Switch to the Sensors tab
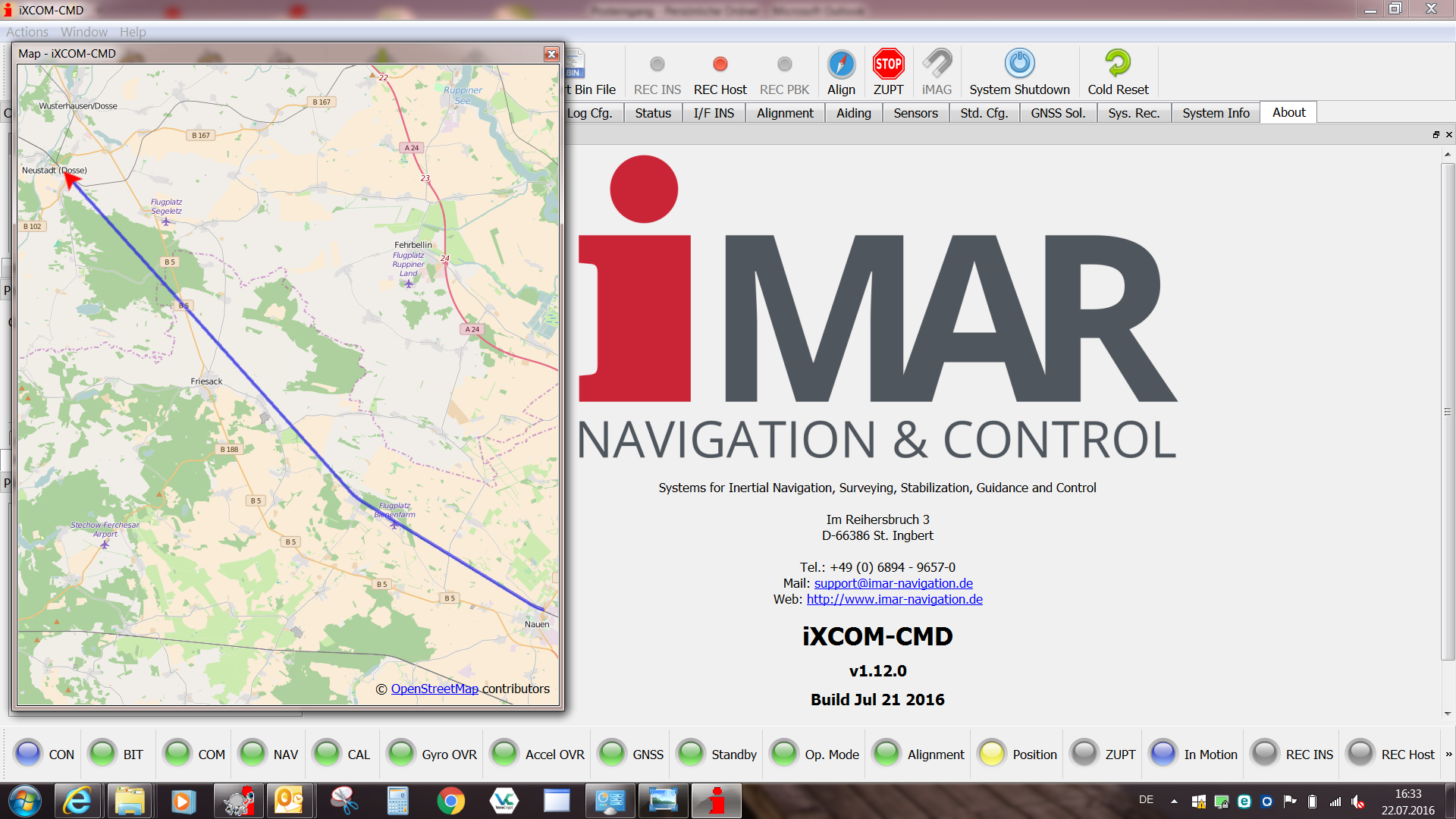Image resolution: width=1456 pixels, height=819 pixels. pos(915,113)
